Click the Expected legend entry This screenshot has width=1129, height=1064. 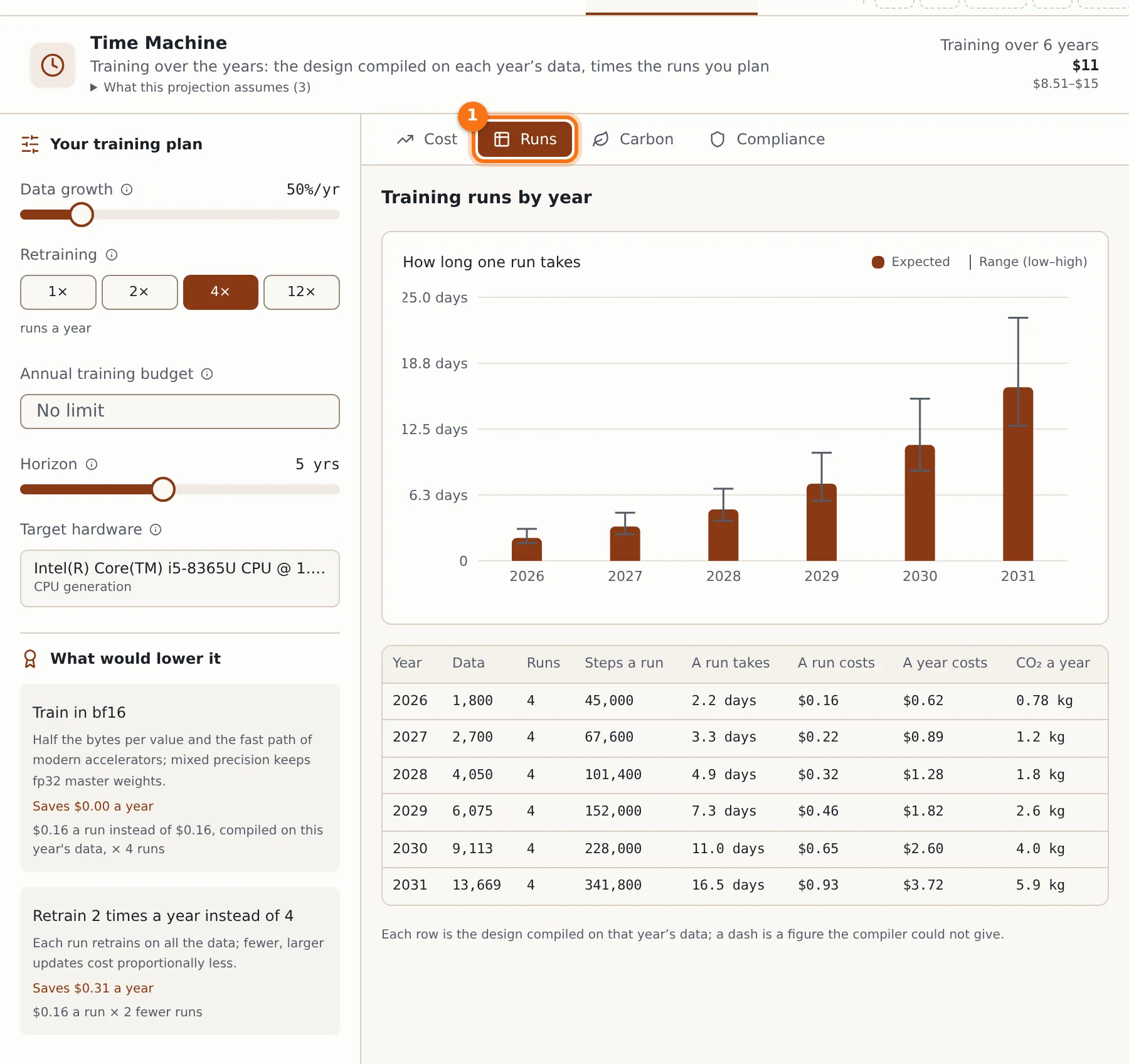911,262
